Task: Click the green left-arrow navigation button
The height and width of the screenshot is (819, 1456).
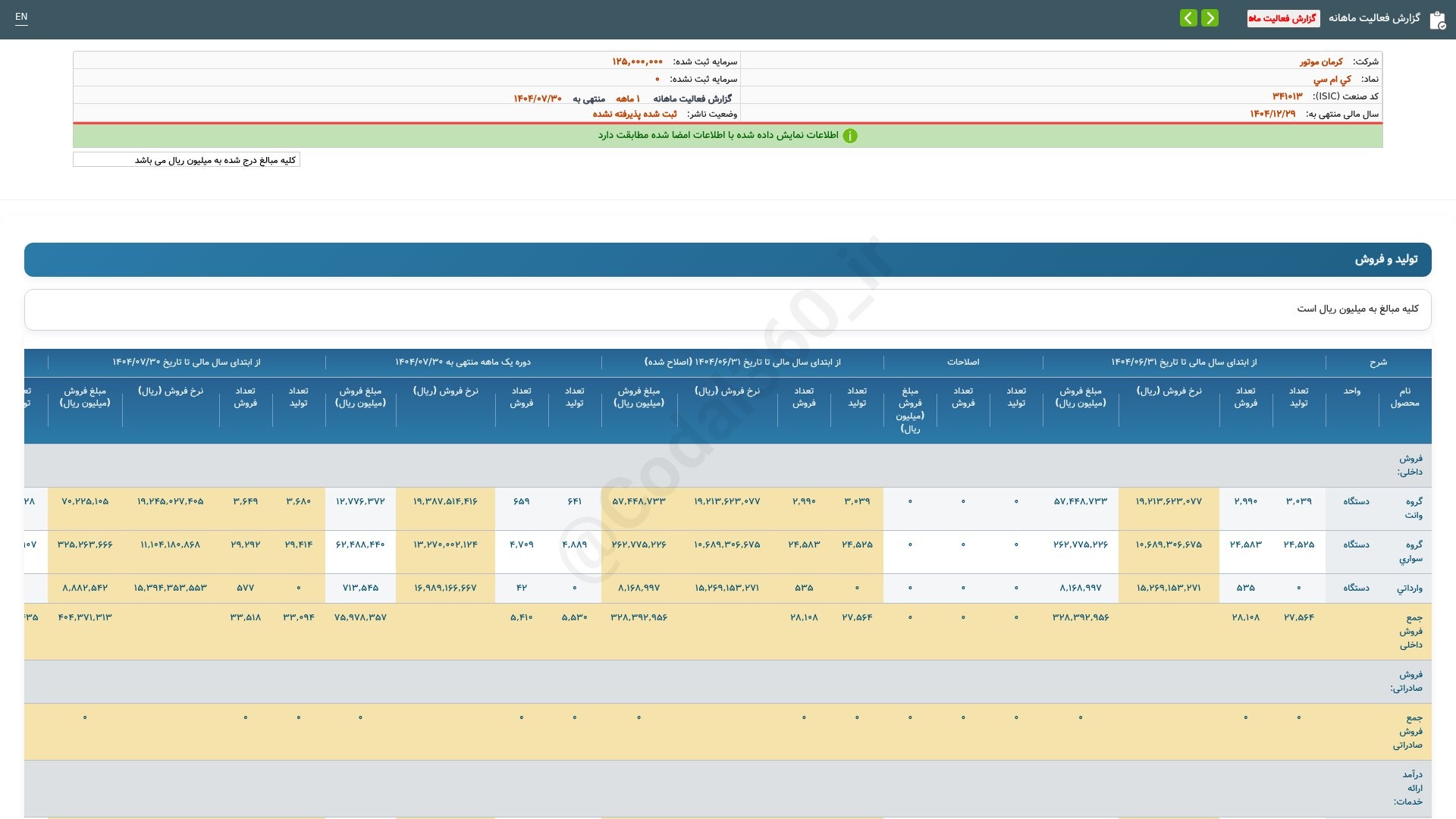Action: pyautogui.click(x=1188, y=17)
